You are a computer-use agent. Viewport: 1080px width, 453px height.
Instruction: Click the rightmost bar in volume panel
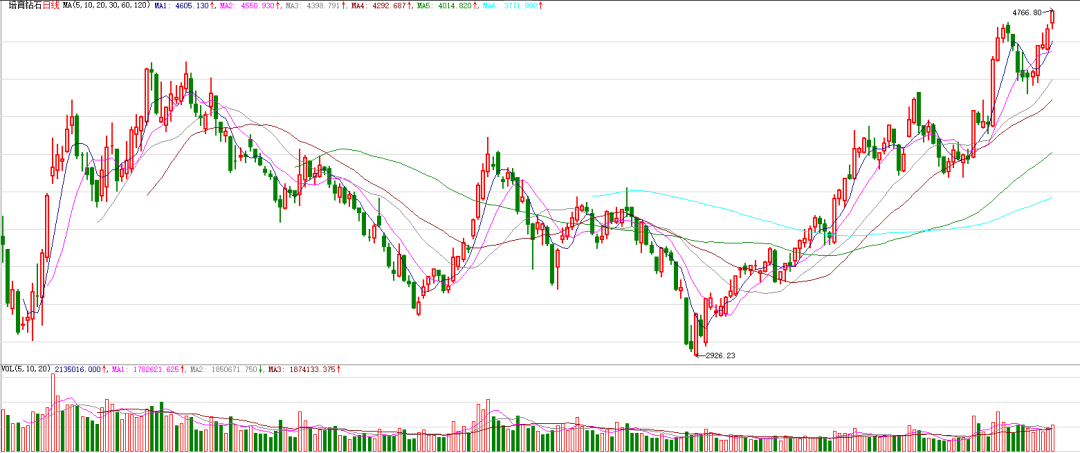pyautogui.click(x=1052, y=438)
